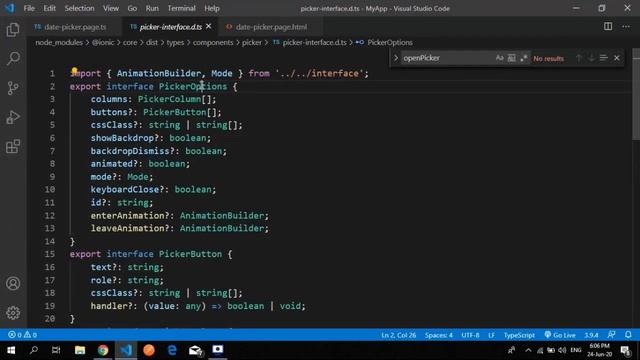This screenshot has width=640, height=360.
Task: Open Task View on taskbar
Action: [x=56, y=350]
